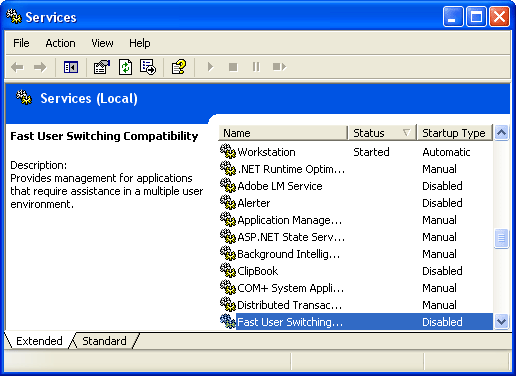Viewport: 516px width, 376px height.
Task: Sort by the Name column header
Action: [x=283, y=133]
